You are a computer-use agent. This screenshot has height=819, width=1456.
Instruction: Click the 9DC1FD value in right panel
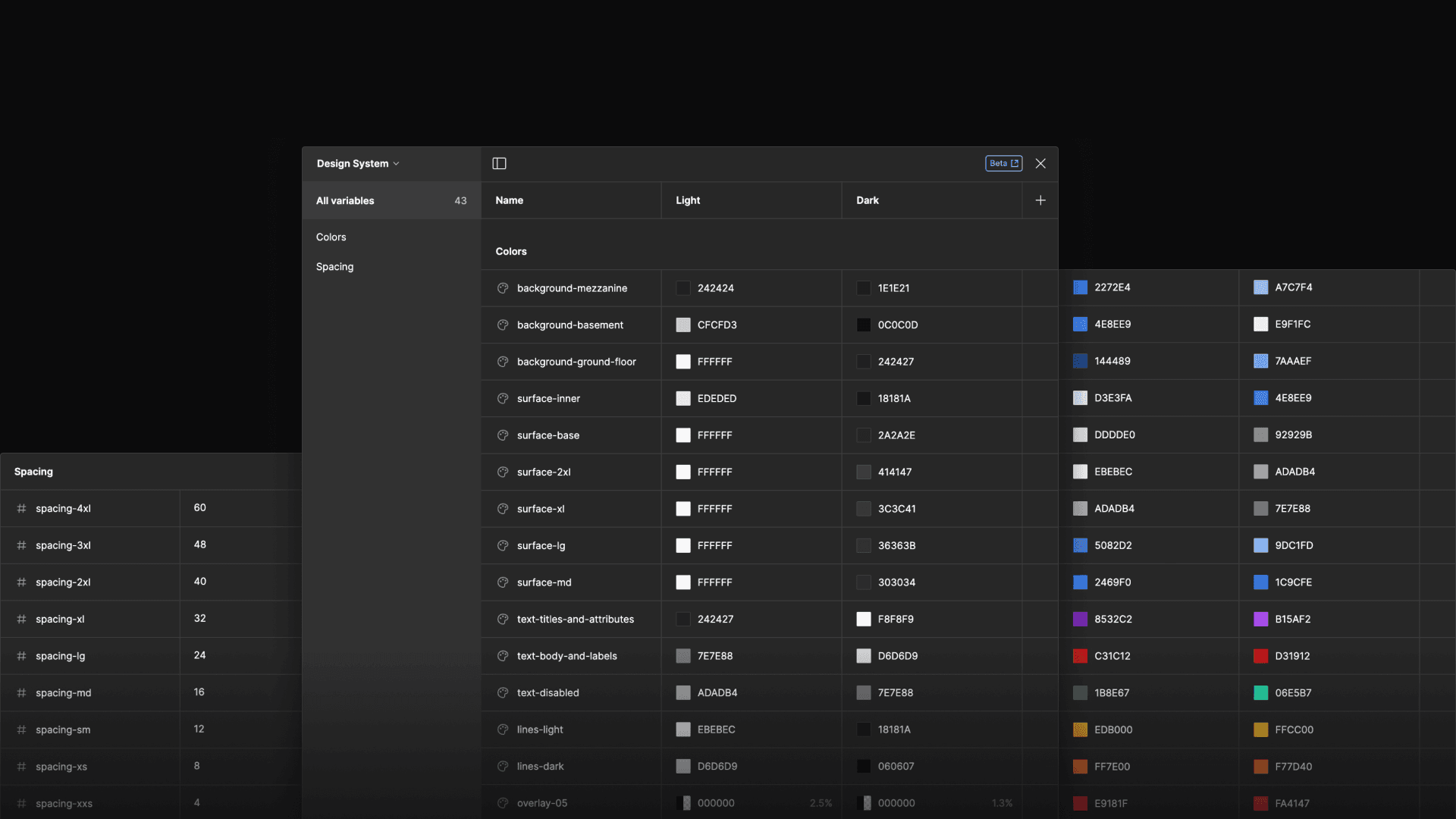[x=1294, y=545]
